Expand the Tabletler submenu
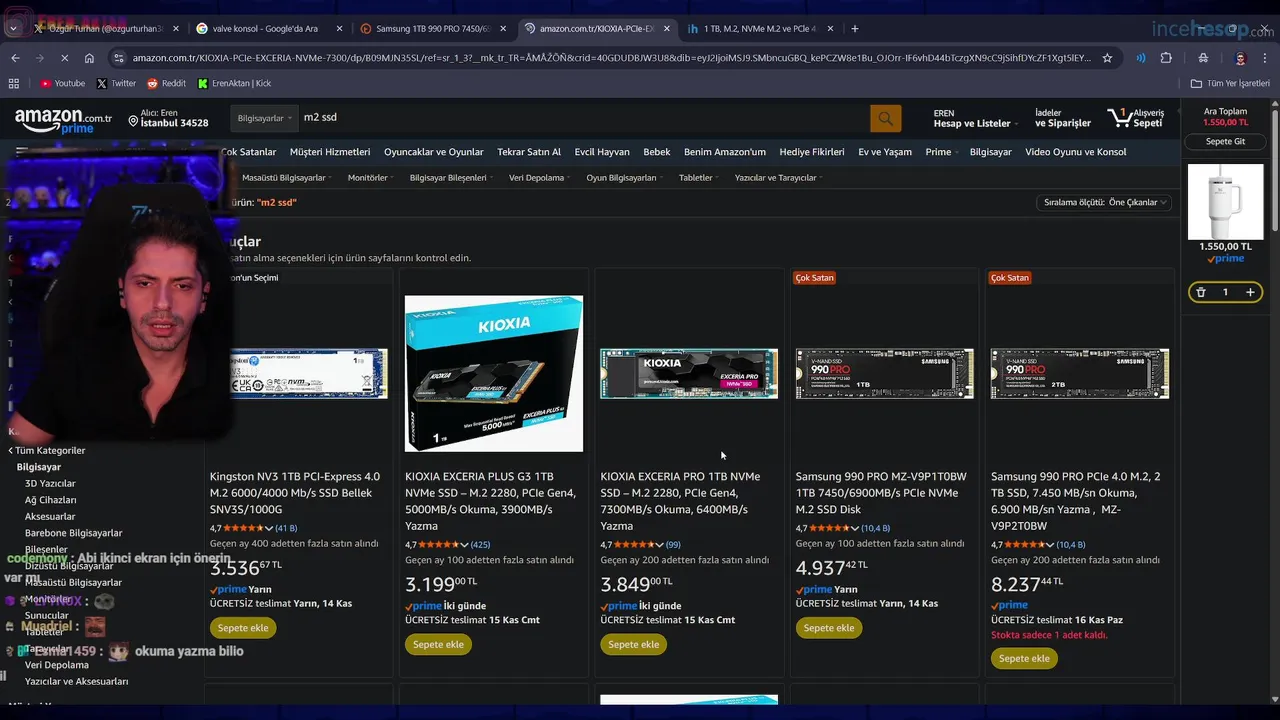The image size is (1280, 720). (699, 178)
